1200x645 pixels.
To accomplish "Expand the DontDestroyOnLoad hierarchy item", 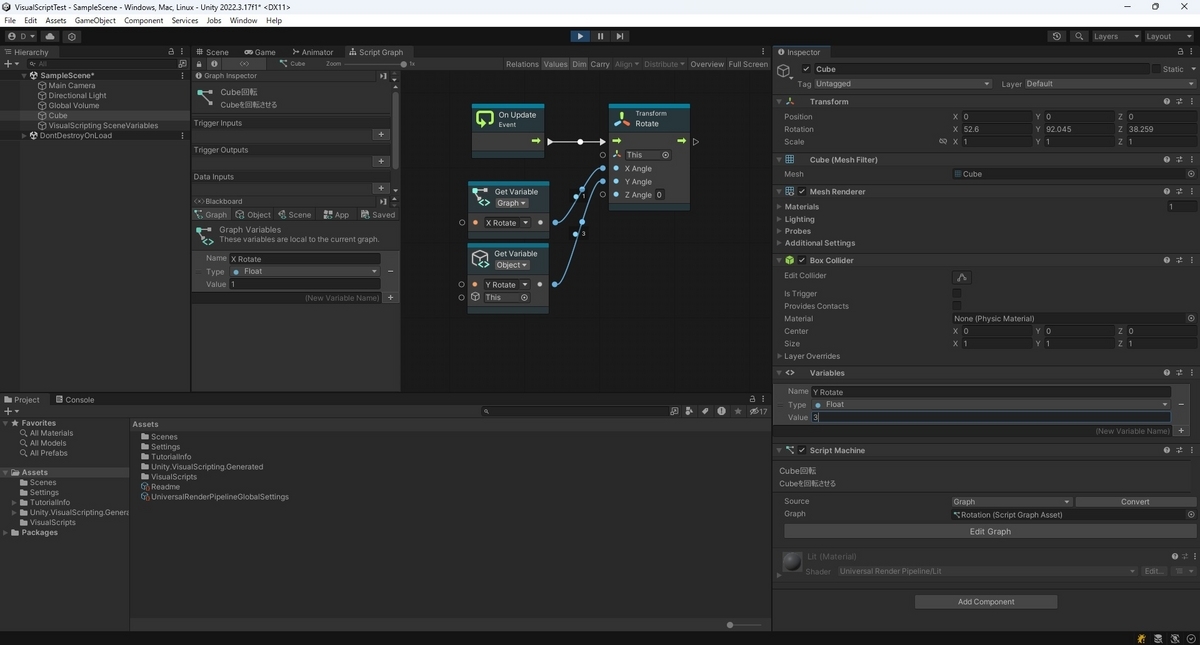I will 24,136.
